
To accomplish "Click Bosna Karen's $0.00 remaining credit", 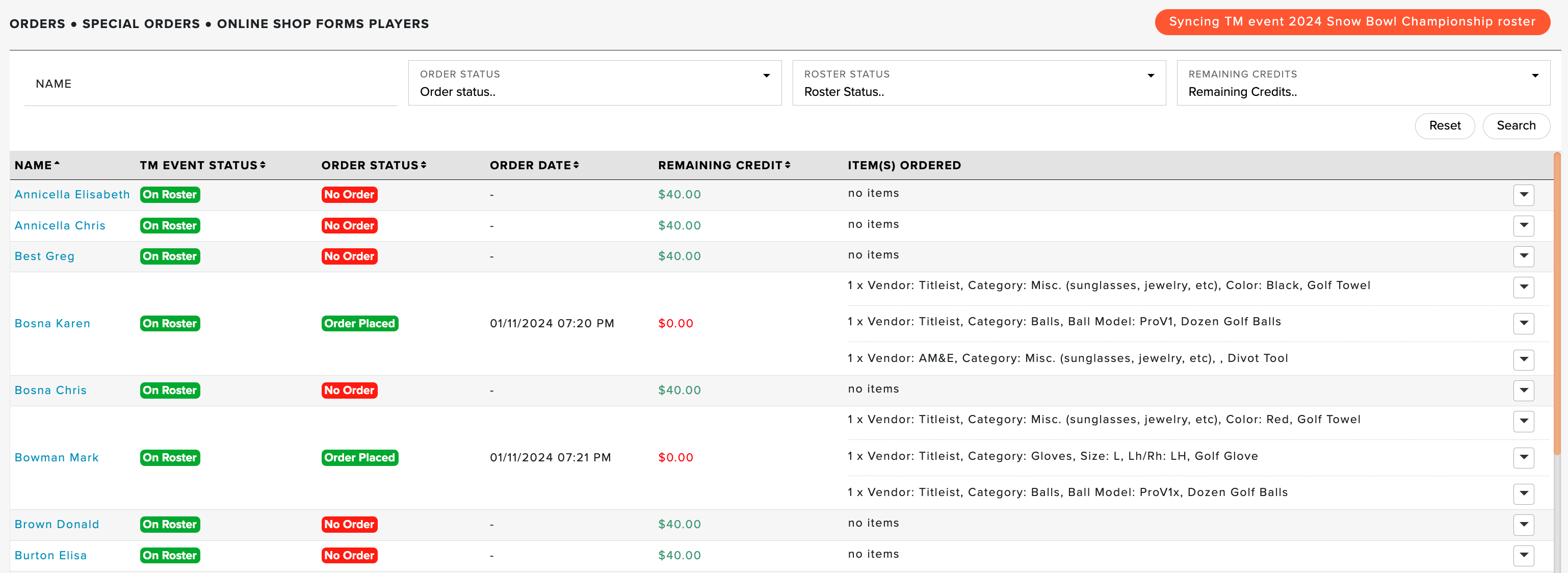I will pos(675,323).
